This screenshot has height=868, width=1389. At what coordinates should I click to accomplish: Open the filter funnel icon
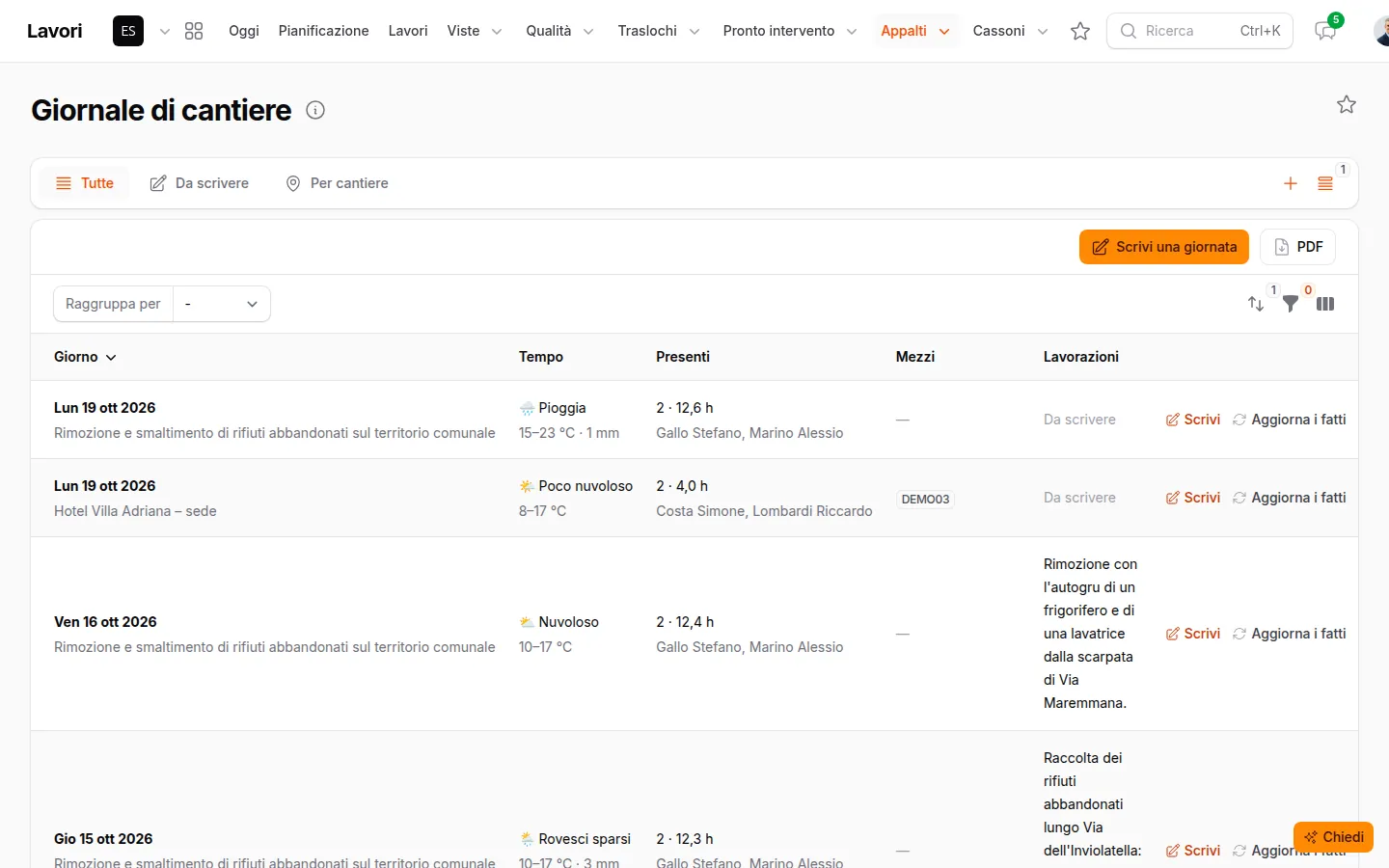[1291, 304]
